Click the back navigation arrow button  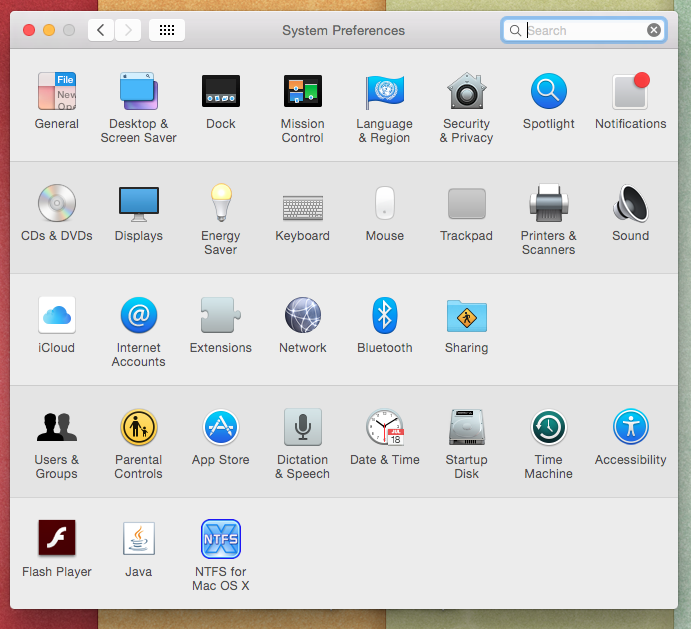point(101,30)
